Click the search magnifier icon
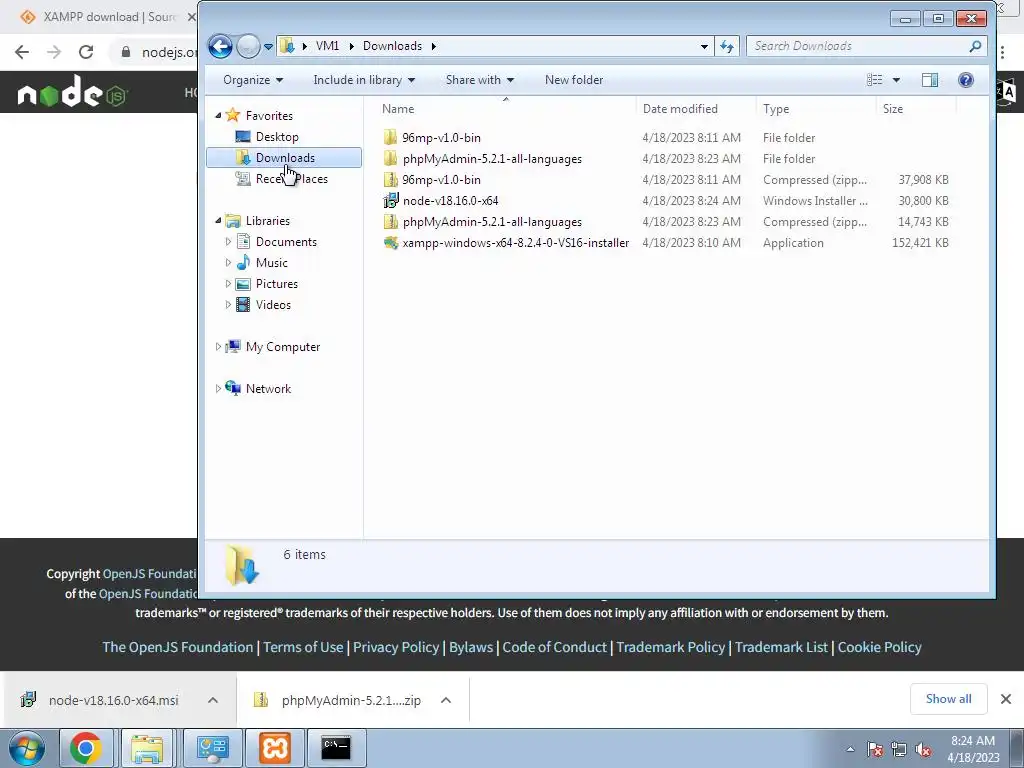The width and height of the screenshot is (1024, 768). click(975, 46)
